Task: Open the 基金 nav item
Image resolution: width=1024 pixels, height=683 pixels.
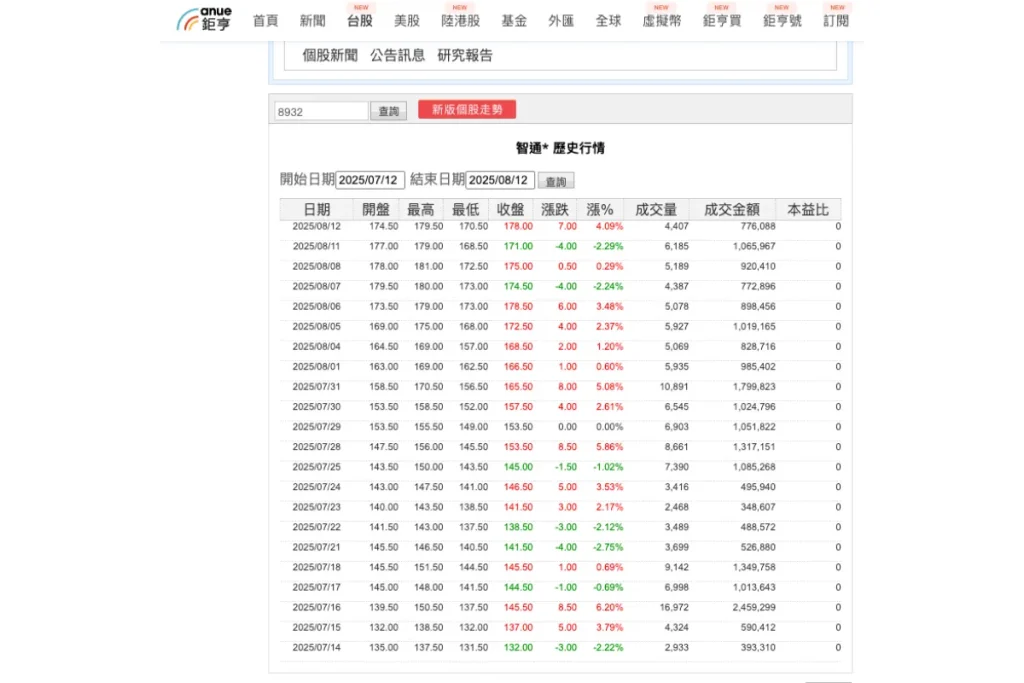Action: [514, 21]
